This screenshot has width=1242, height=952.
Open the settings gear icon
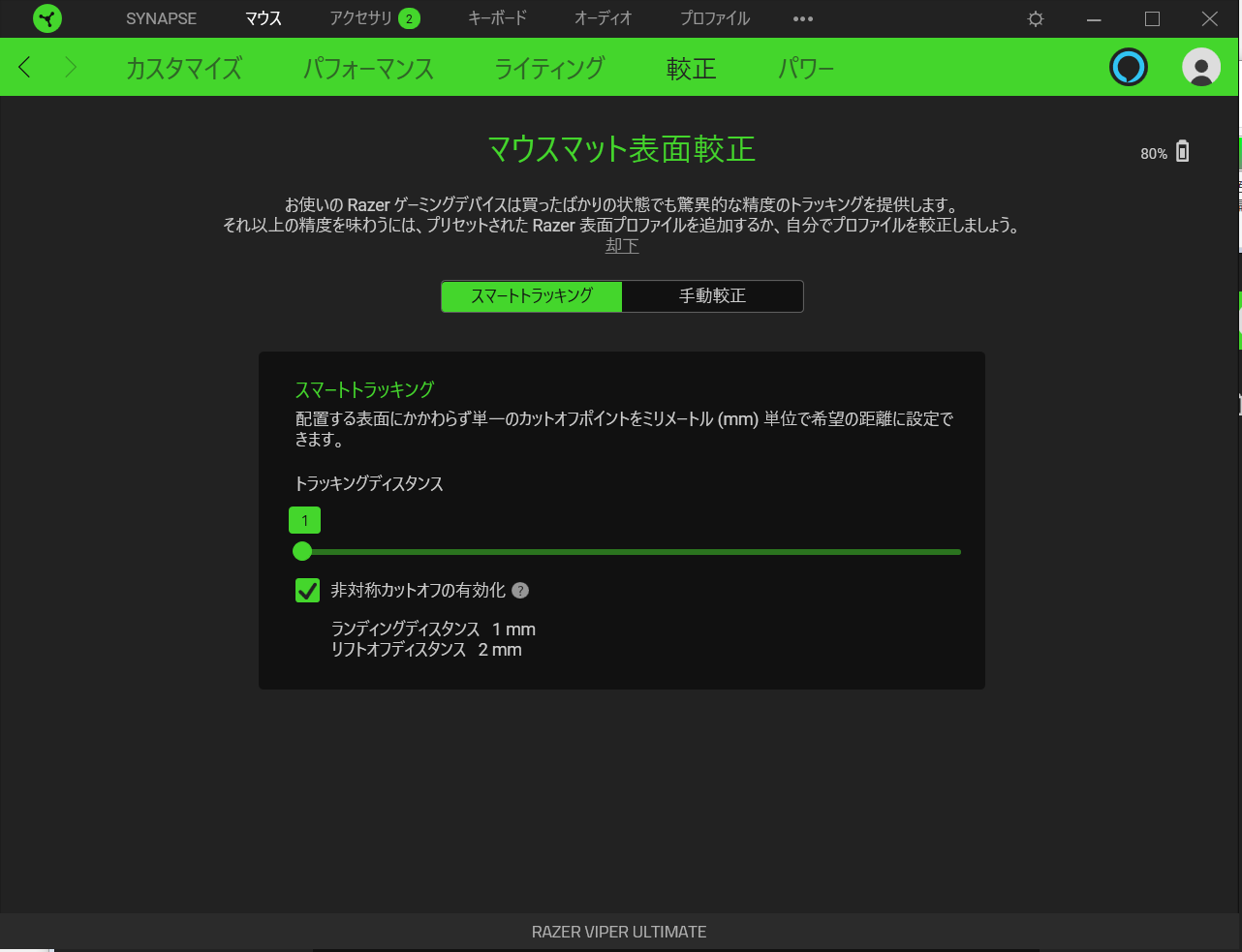1036,18
